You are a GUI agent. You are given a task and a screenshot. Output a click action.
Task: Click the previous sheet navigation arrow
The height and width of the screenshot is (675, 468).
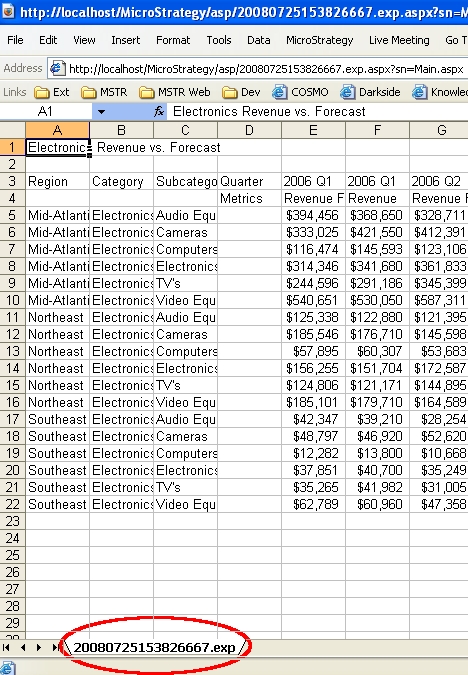coord(23,647)
